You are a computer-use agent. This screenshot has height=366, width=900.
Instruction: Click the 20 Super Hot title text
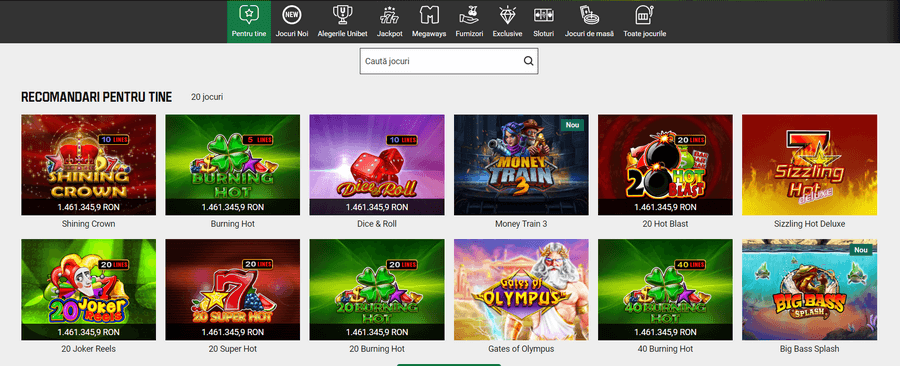[232, 349]
